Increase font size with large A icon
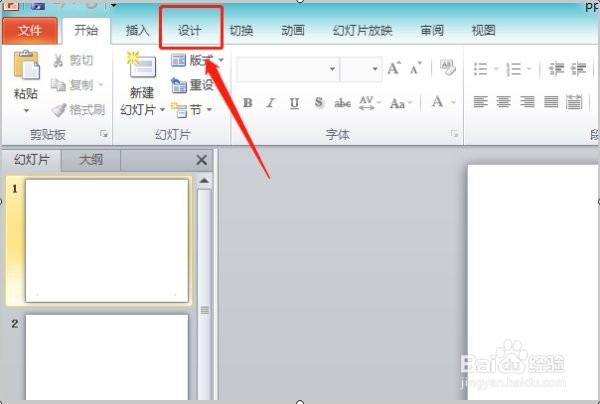Viewport: 600px width, 404px height. click(394, 68)
